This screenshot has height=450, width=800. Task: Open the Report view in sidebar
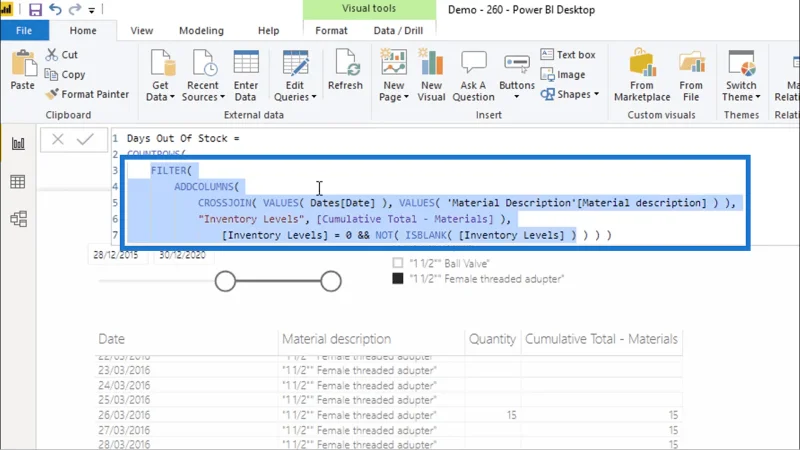[18, 143]
